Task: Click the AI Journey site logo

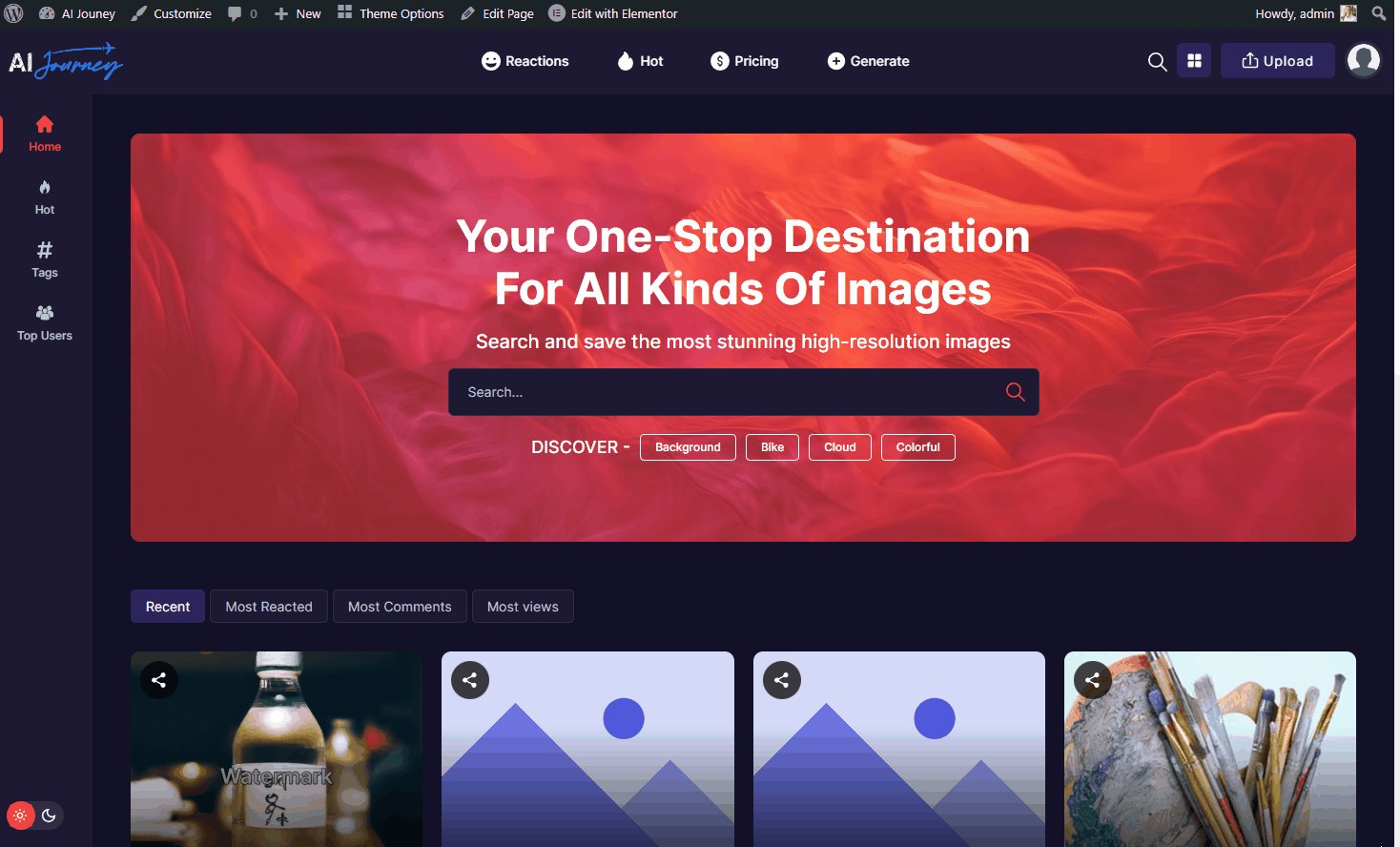Action: (x=66, y=61)
